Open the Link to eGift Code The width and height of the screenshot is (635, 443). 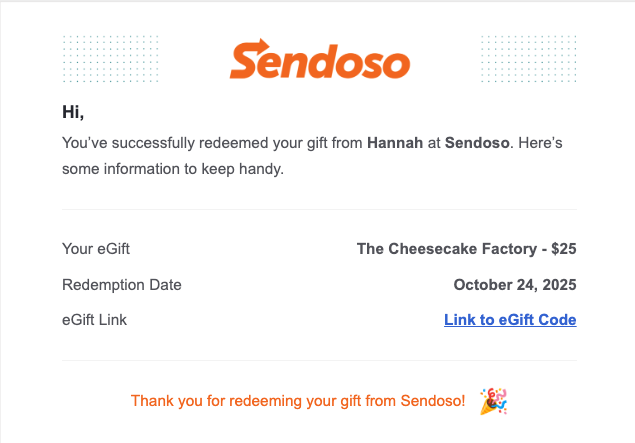510,320
